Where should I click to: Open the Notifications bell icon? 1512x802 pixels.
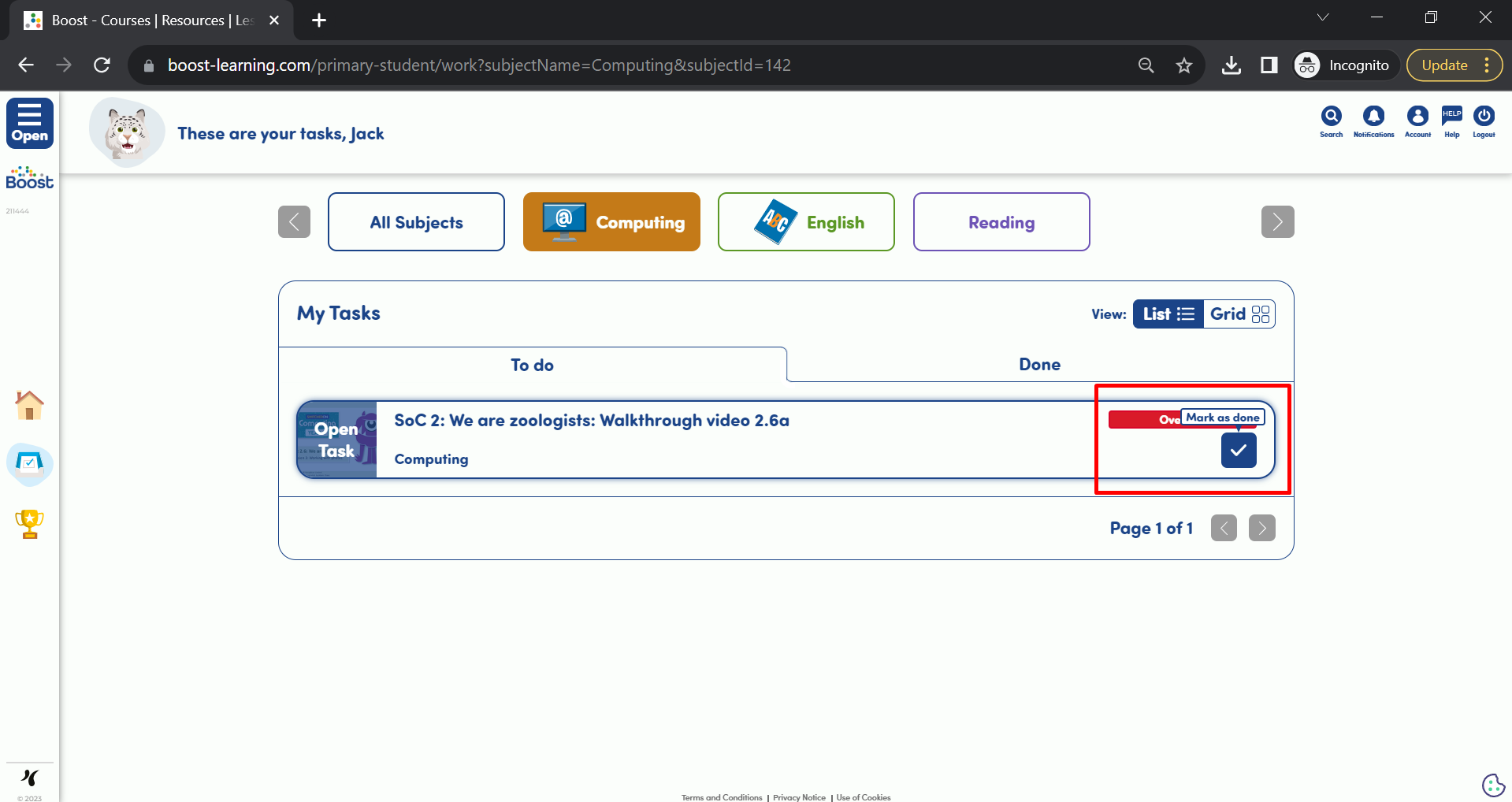[1373, 117]
